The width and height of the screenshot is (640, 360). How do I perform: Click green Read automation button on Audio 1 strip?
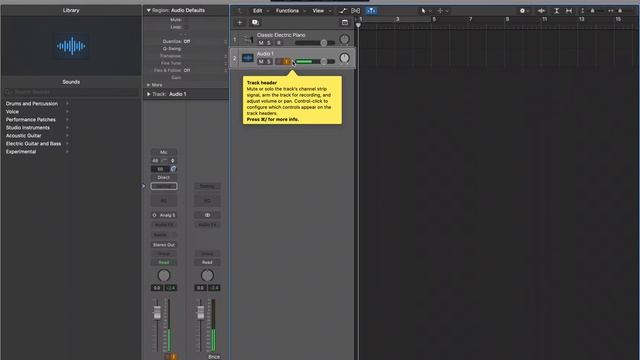point(164,262)
